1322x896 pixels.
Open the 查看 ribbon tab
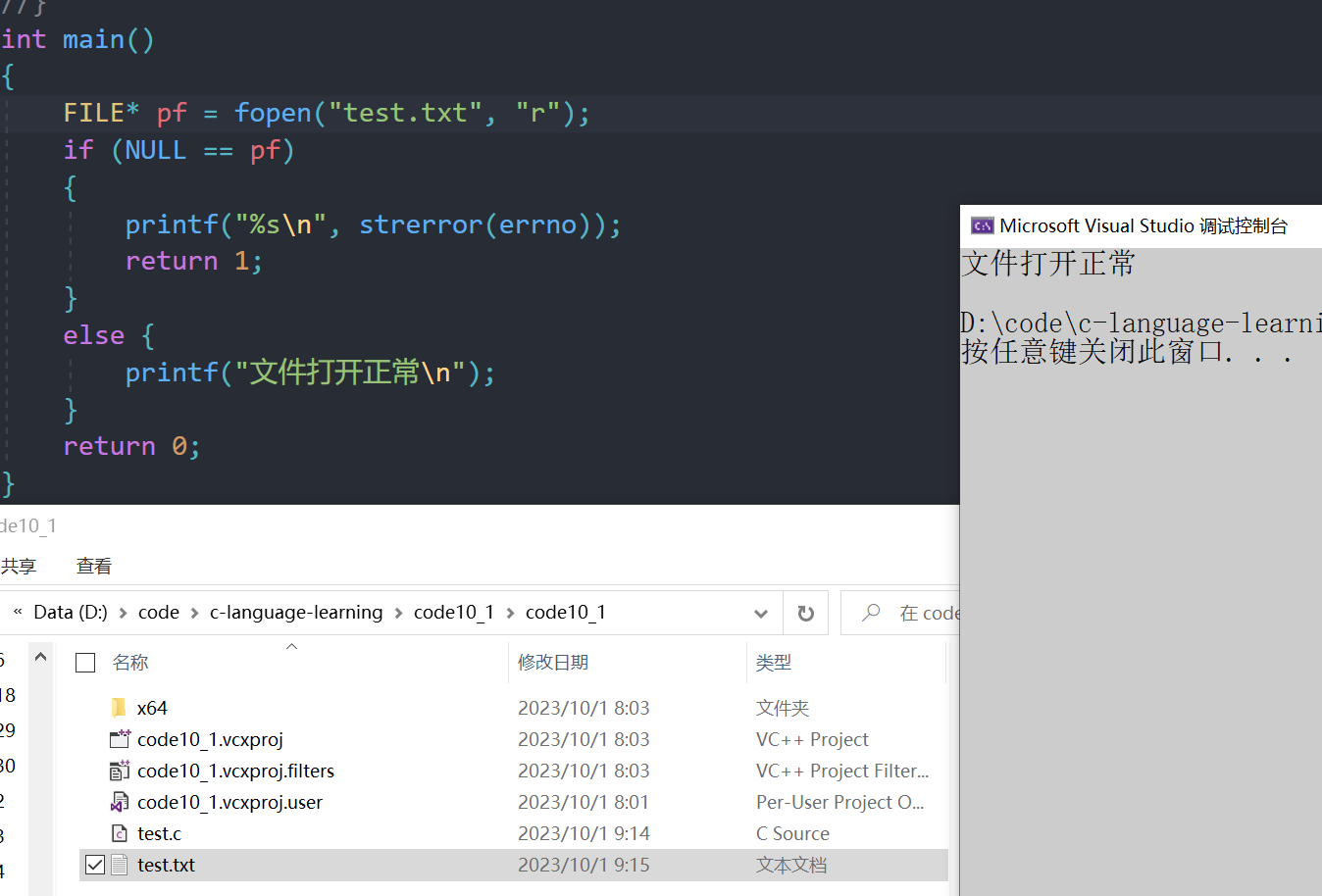pyautogui.click(x=94, y=566)
